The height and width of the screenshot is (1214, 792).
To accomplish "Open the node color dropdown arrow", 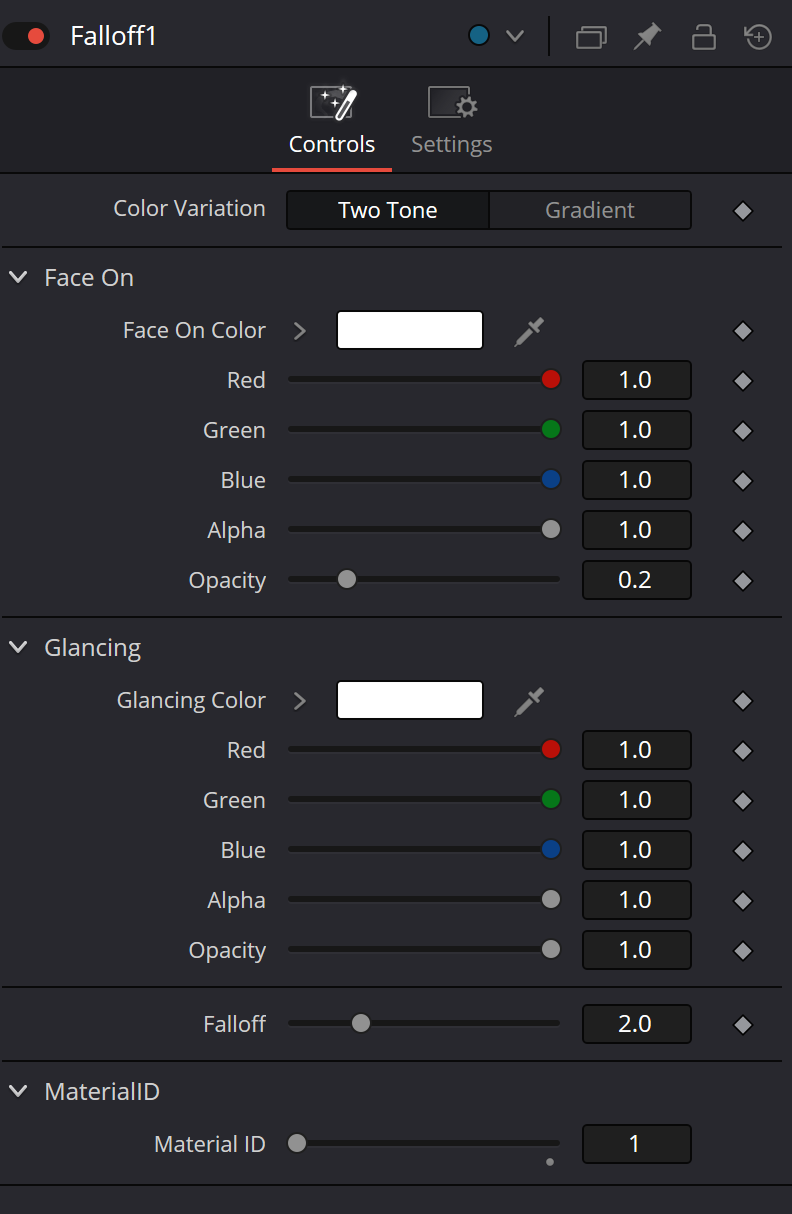I will (515, 37).
